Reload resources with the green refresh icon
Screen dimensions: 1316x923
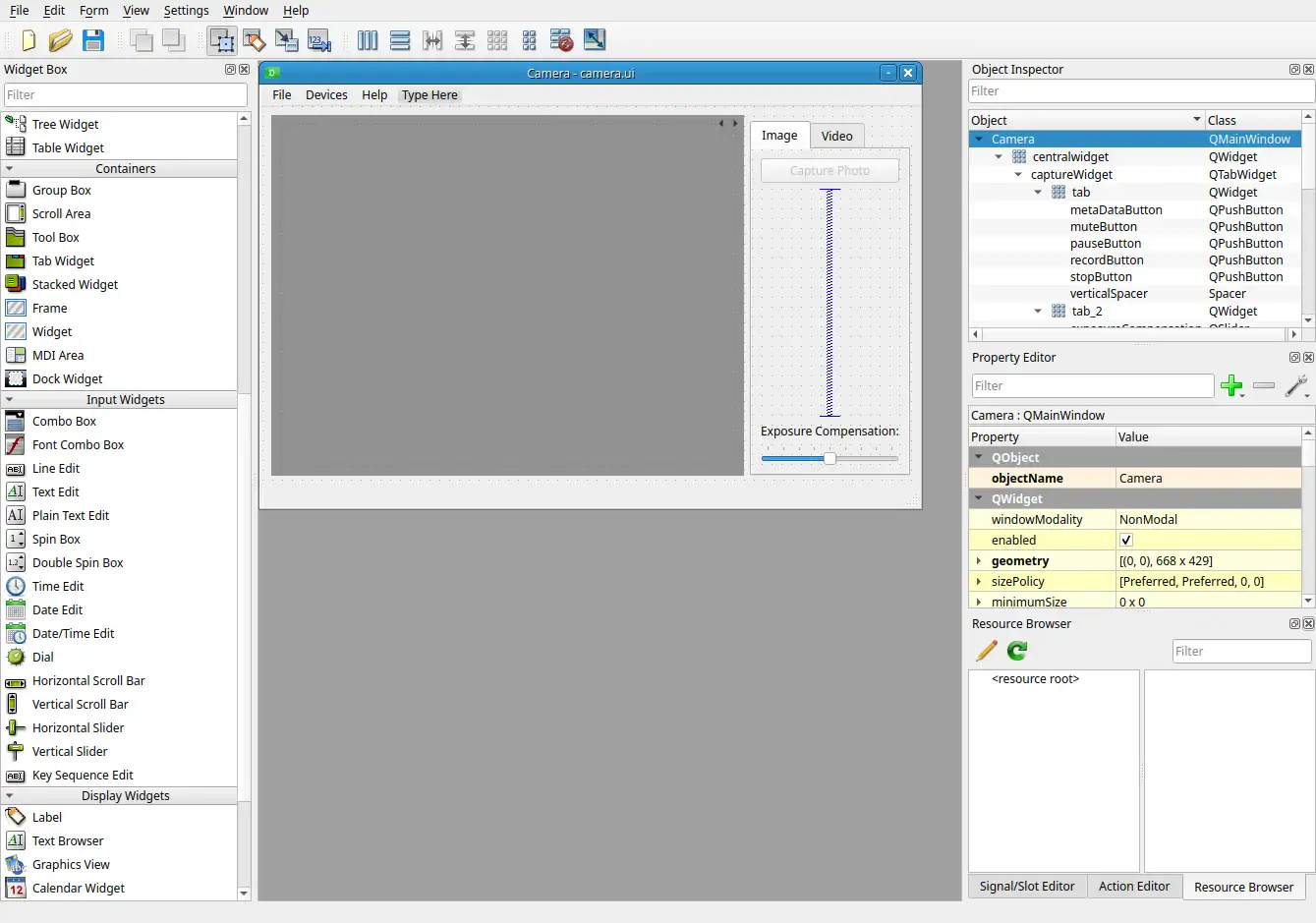coord(1017,651)
